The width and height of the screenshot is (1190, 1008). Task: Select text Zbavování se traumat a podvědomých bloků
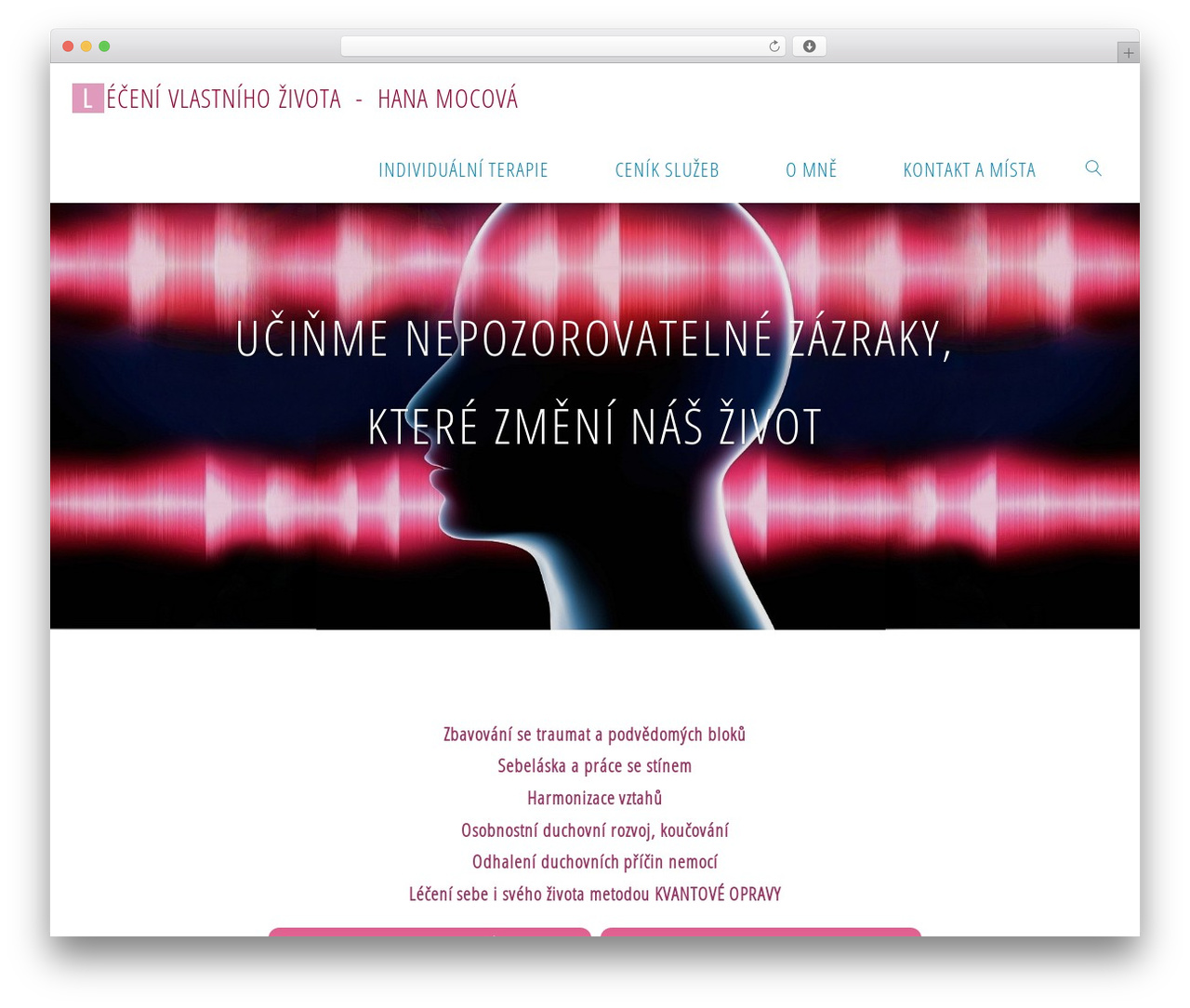(594, 735)
